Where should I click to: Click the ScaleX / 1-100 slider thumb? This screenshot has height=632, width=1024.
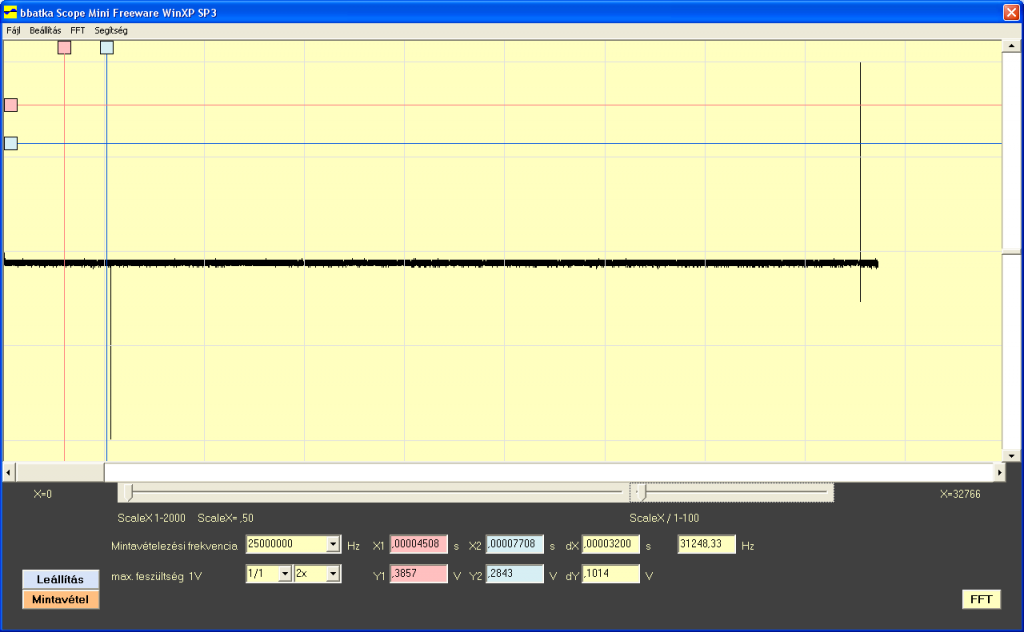642,493
